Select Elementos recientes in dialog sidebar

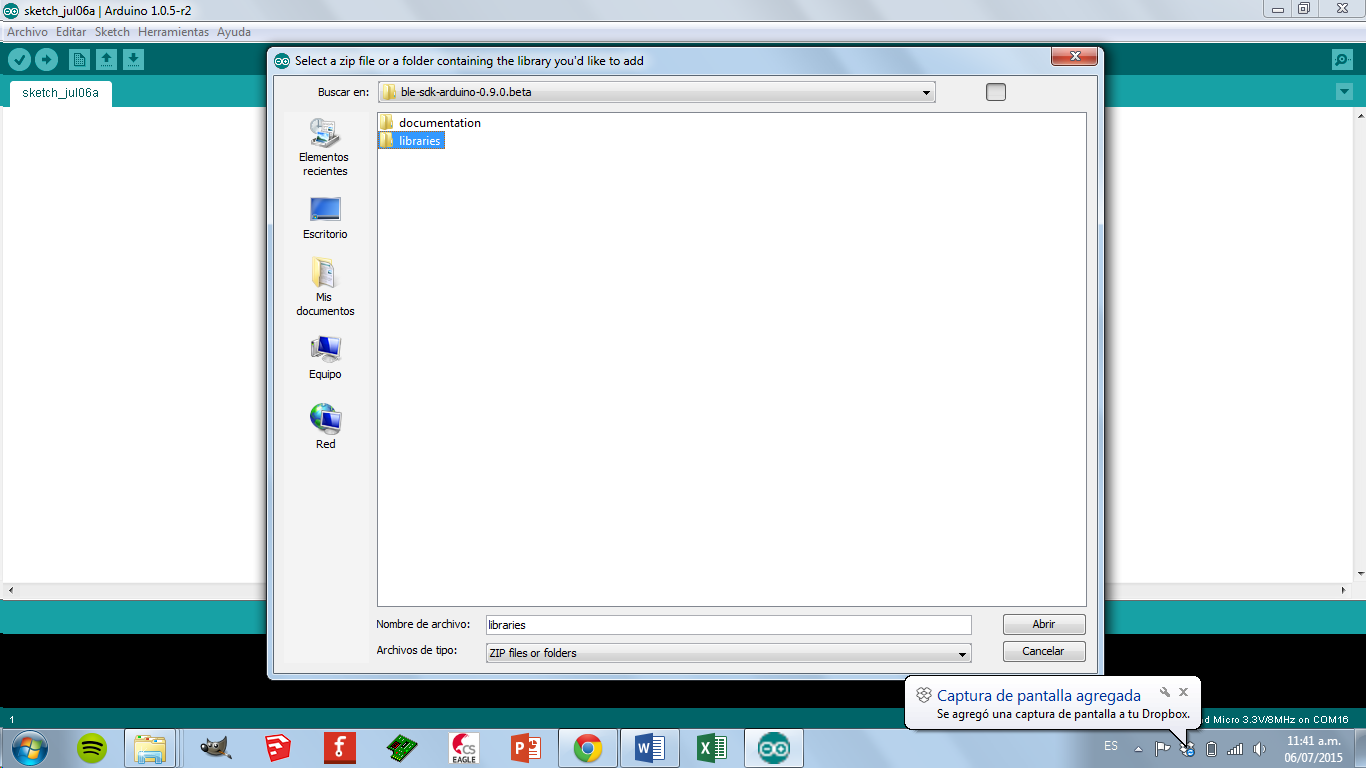coord(325,147)
